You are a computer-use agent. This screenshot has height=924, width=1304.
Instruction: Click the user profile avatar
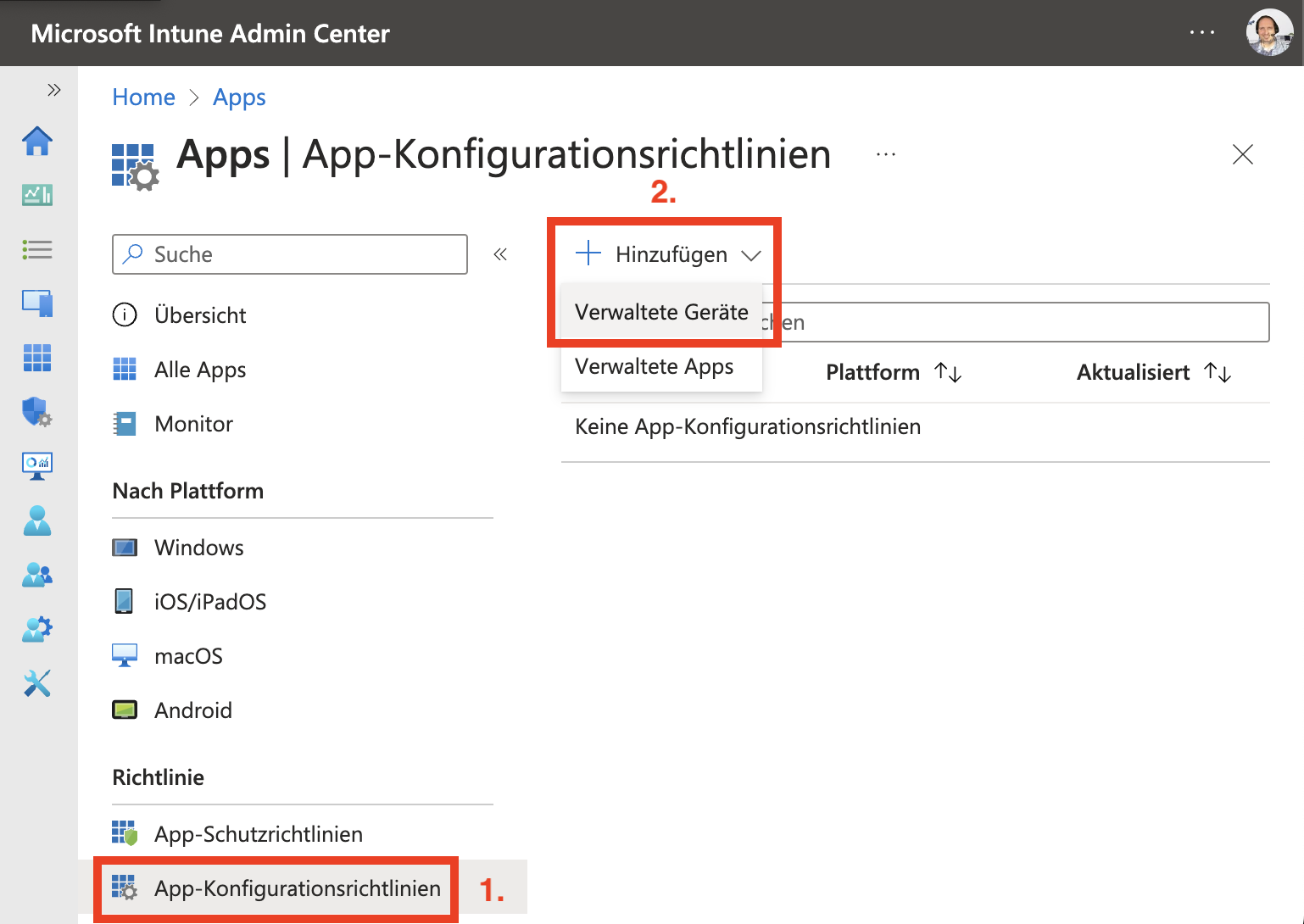(1269, 33)
